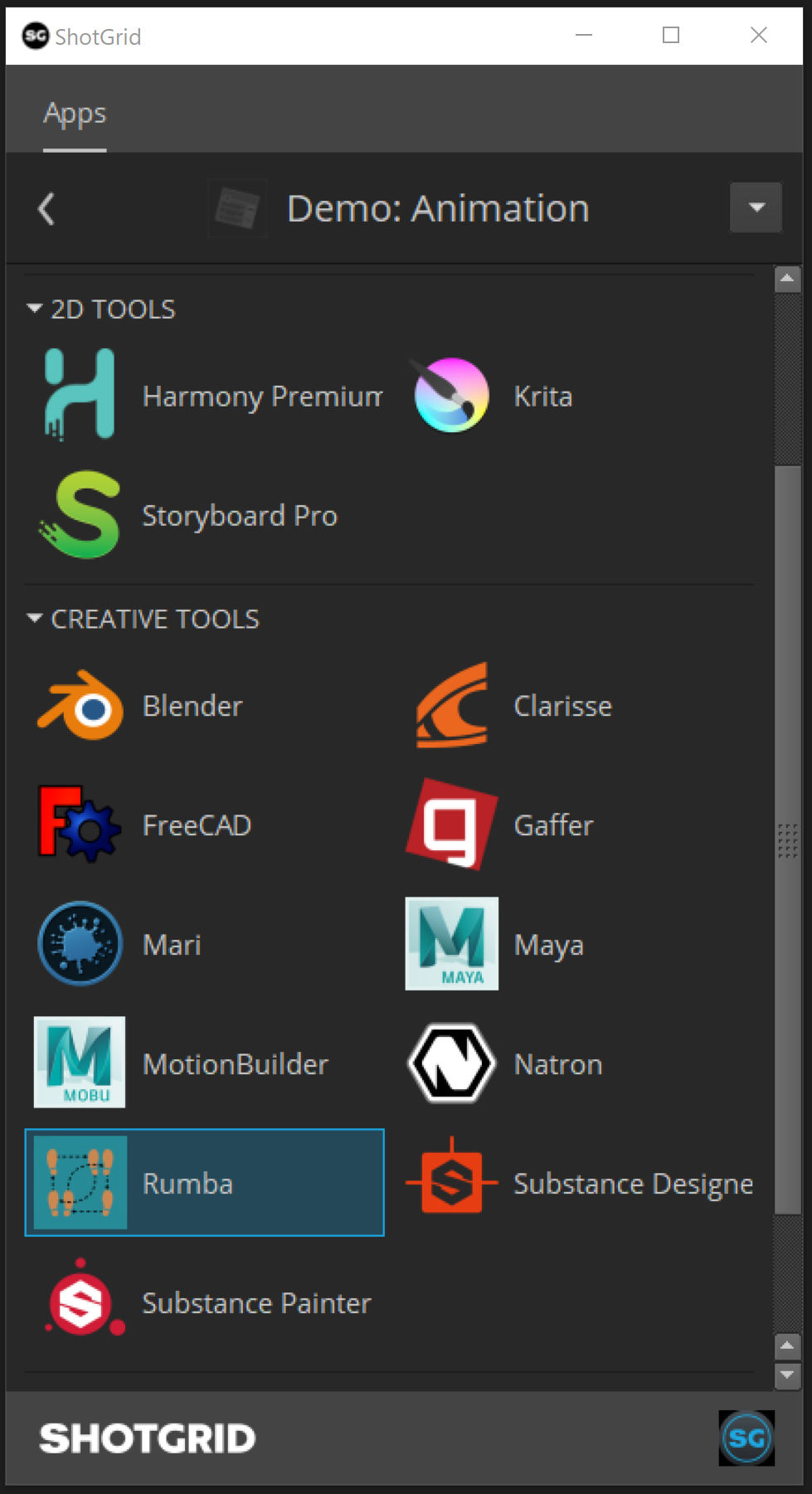
Task: Click the Gaffer label text
Action: [x=554, y=825]
